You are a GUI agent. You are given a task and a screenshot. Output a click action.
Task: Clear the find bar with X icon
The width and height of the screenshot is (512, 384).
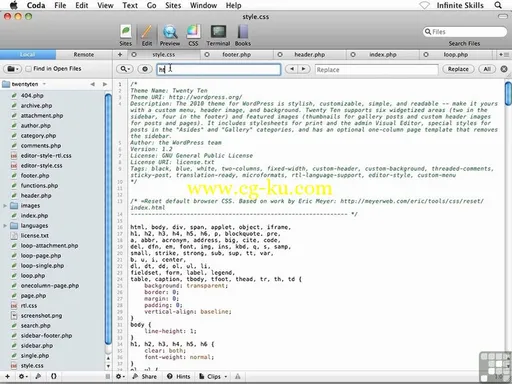pos(504,69)
